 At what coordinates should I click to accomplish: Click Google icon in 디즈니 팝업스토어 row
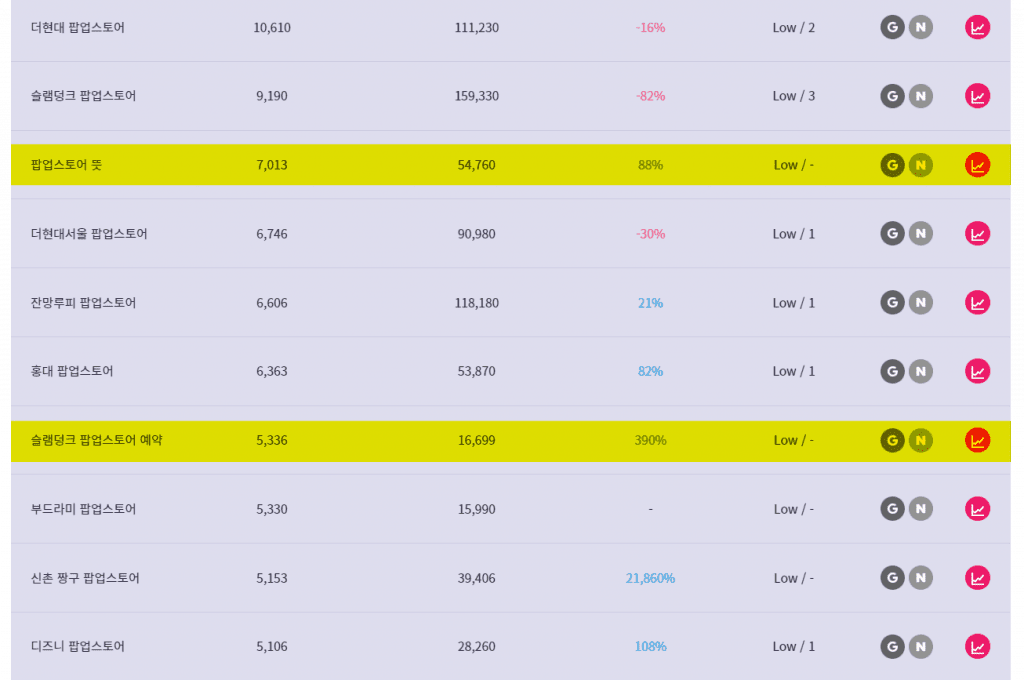click(892, 647)
